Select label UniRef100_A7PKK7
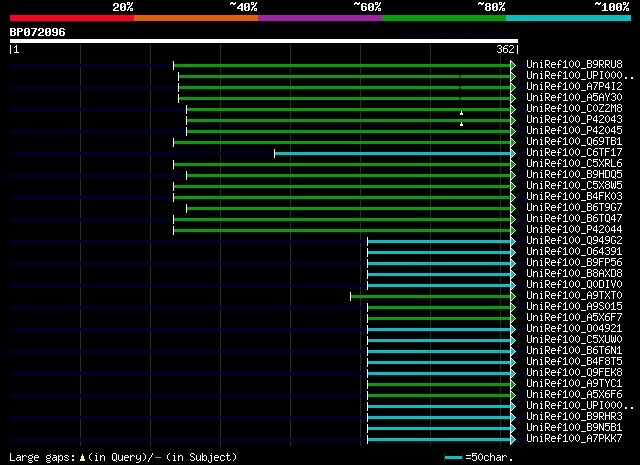The width and height of the screenshot is (640, 465). click(574, 439)
